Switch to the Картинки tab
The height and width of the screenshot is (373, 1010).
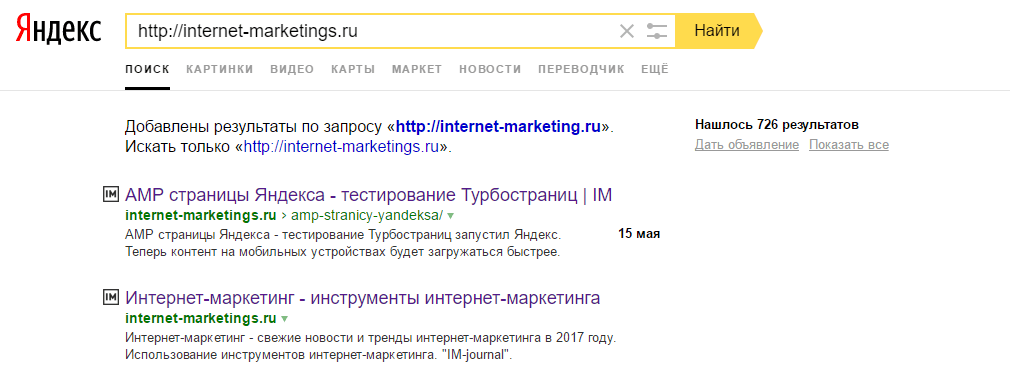coord(220,70)
